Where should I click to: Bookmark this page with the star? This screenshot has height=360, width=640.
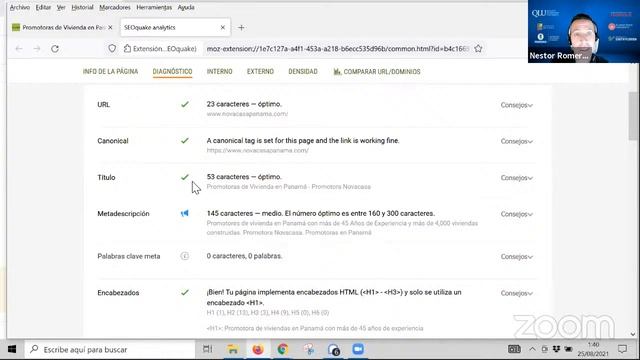pyautogui.click(x=478, y=49)
